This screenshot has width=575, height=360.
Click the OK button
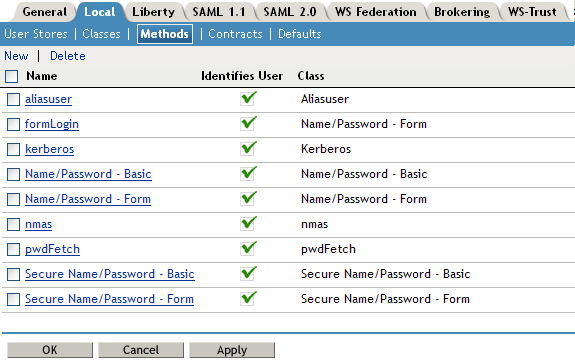[50, 350]
